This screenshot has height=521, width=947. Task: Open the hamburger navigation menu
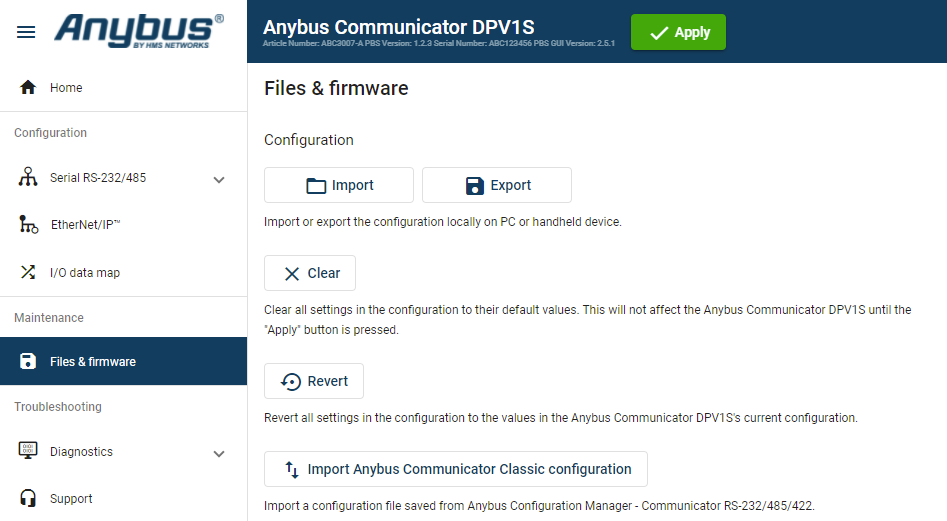(x=26, y=32)
